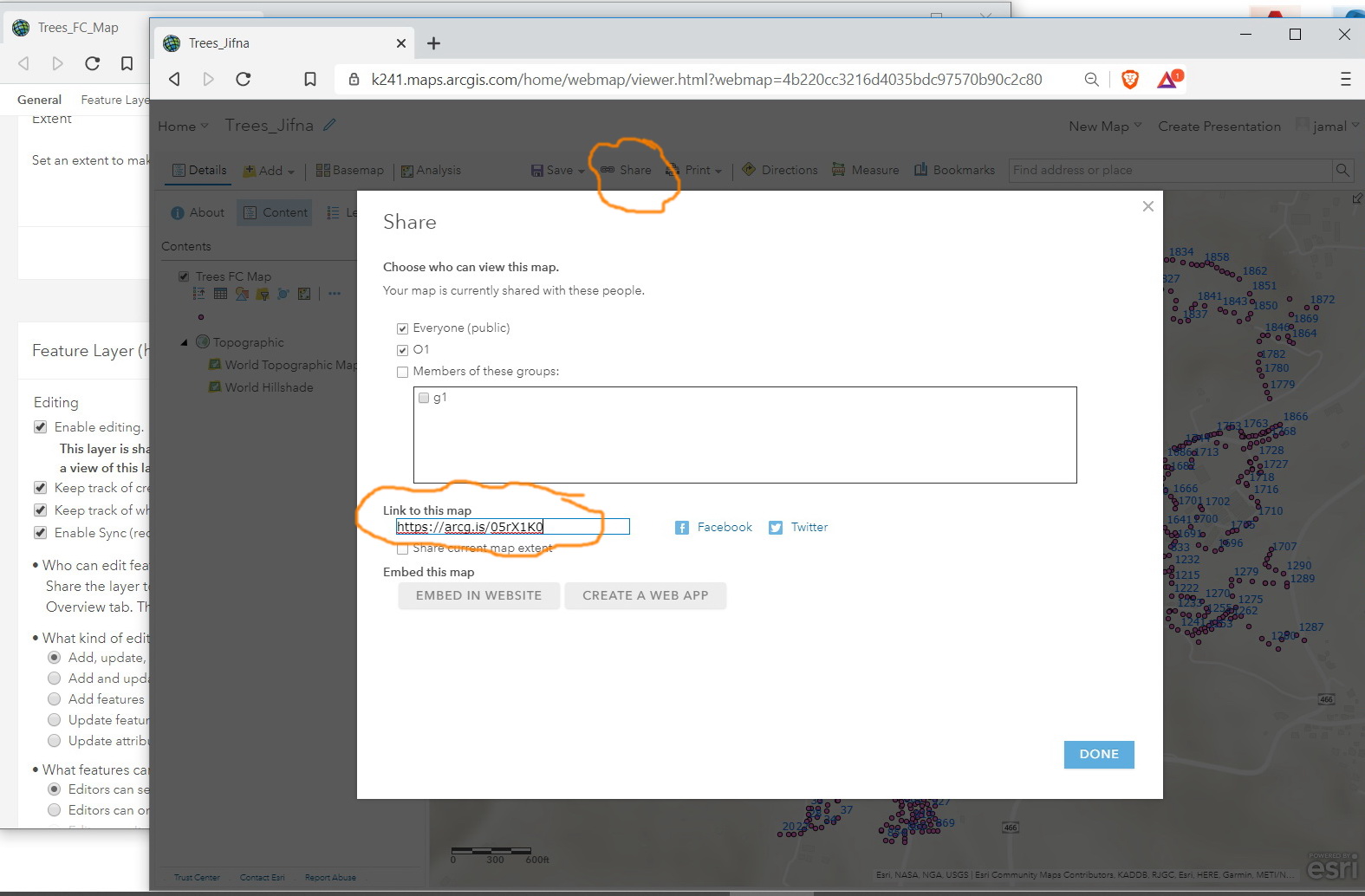The width and height of the screenshot is (1365, 896).
Task: Open the jamal account dropdown
Action: (1336, 127)
